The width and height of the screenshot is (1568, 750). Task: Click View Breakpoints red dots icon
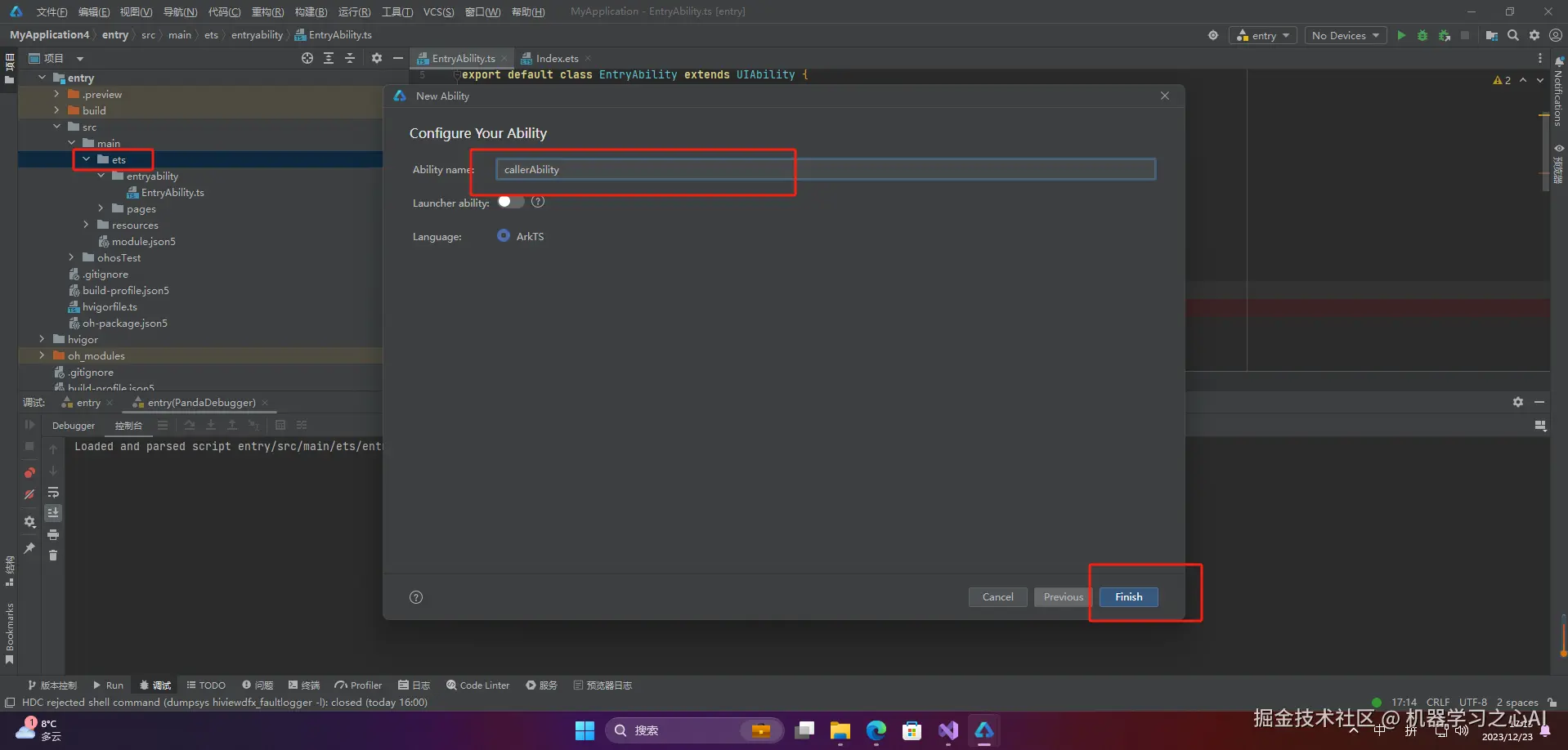pos(29,472)
